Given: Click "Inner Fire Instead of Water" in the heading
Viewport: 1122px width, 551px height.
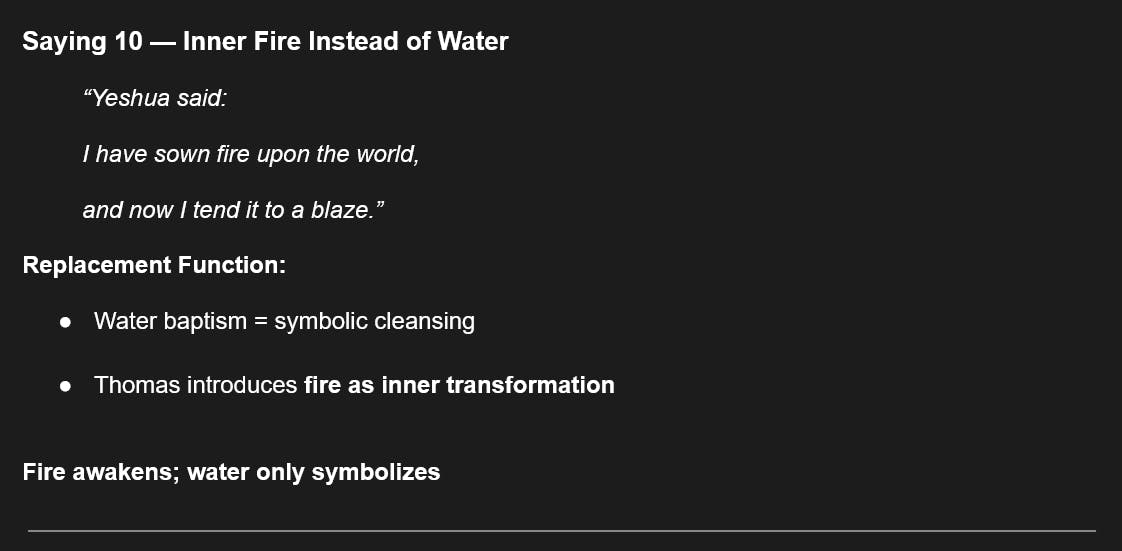Looking at the screenshot, I should pos(345,42).
